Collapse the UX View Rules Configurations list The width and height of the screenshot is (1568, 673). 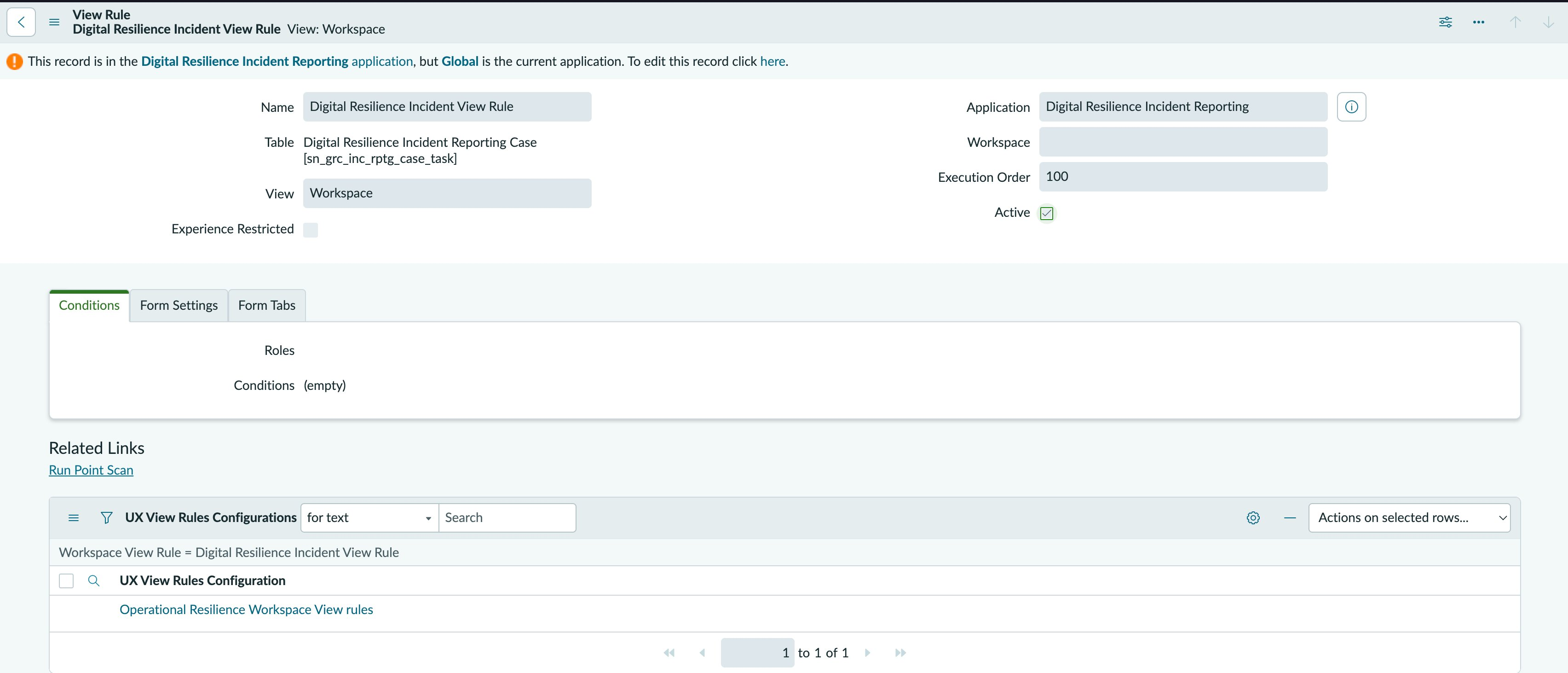click(x=1290, y=518)
